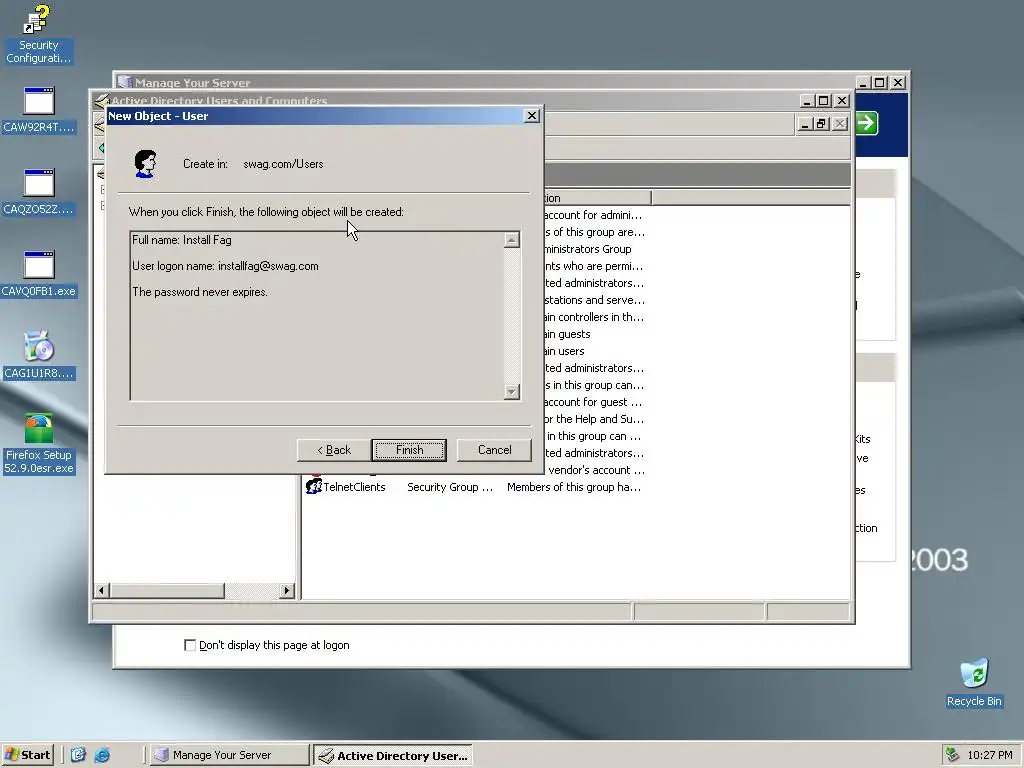
Task: Select CAVQ0FB1.exe desktop icon
Action: coord(39,274)
